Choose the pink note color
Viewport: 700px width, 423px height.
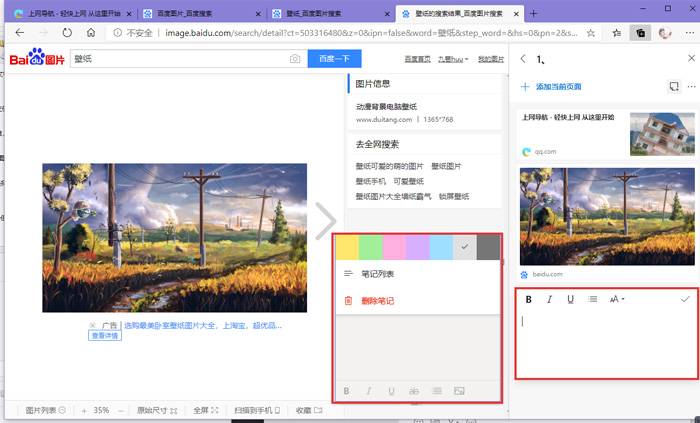click(394, 248)
